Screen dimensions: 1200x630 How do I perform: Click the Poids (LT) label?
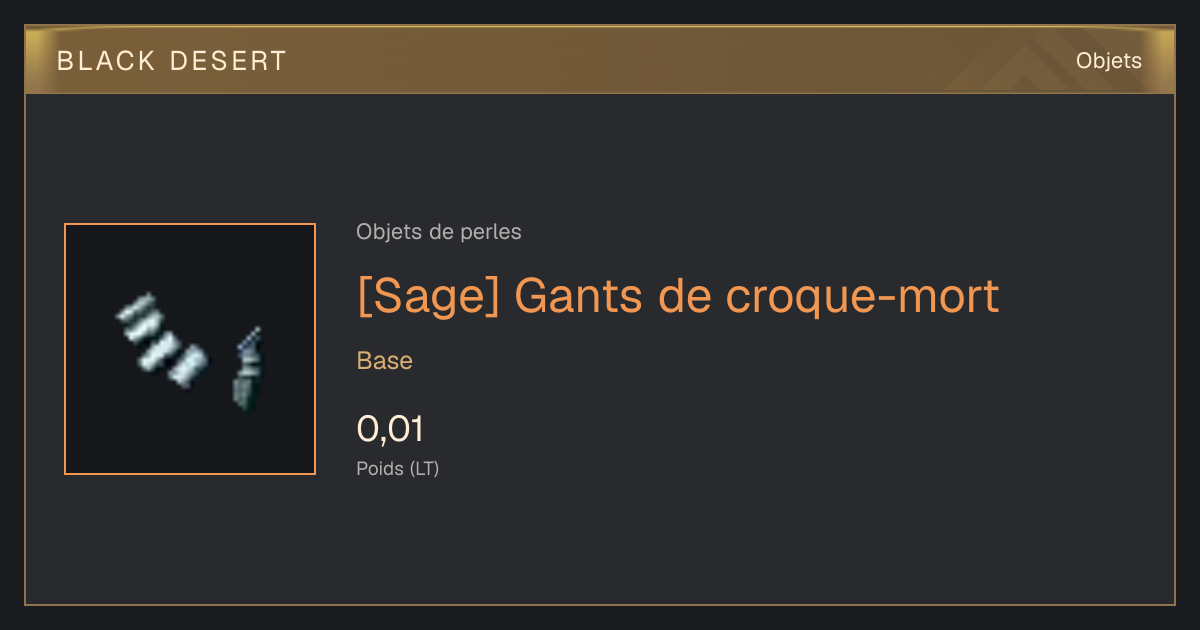click(x=398, y=468)
